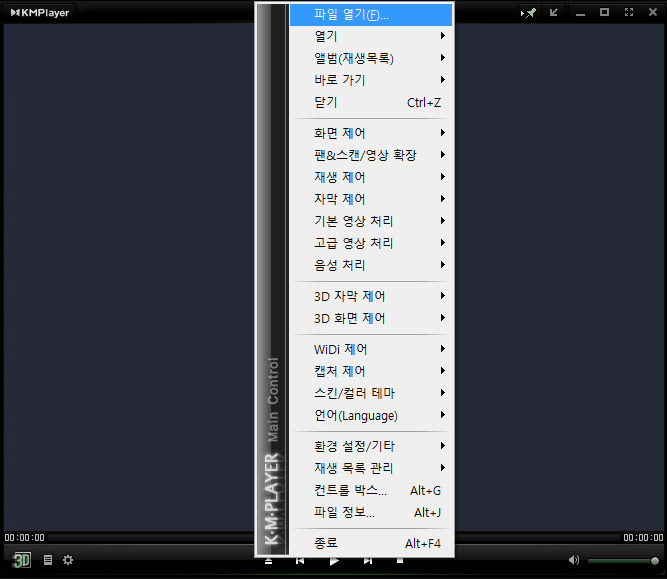Mute audio with the speaker icon
The width and height of the screenshot is (667, 579).
(574, 560)
